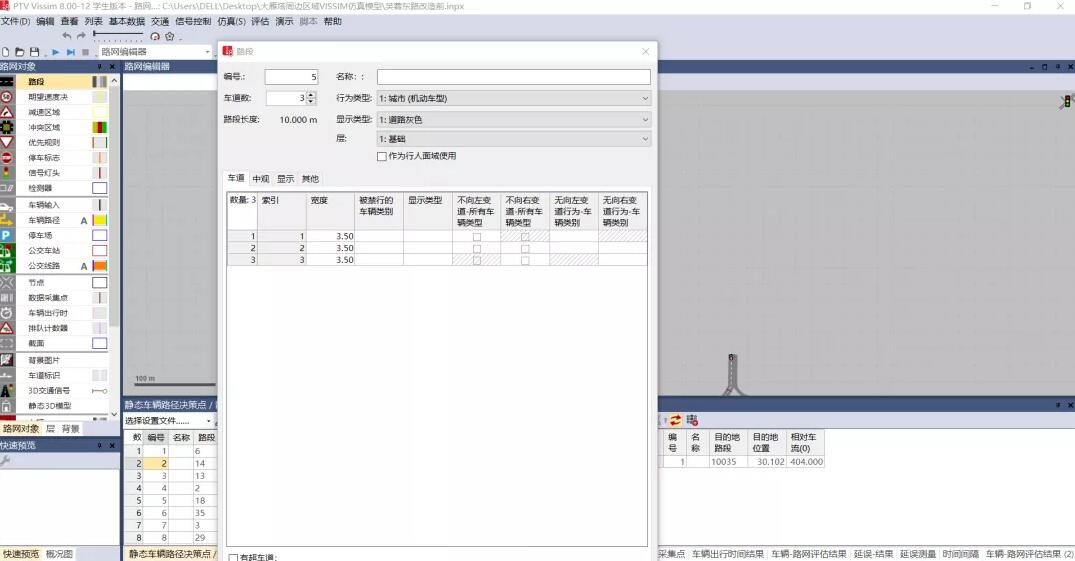Switch to the 中观 tab
The image size is (1075, 561).
click(261, 179)
